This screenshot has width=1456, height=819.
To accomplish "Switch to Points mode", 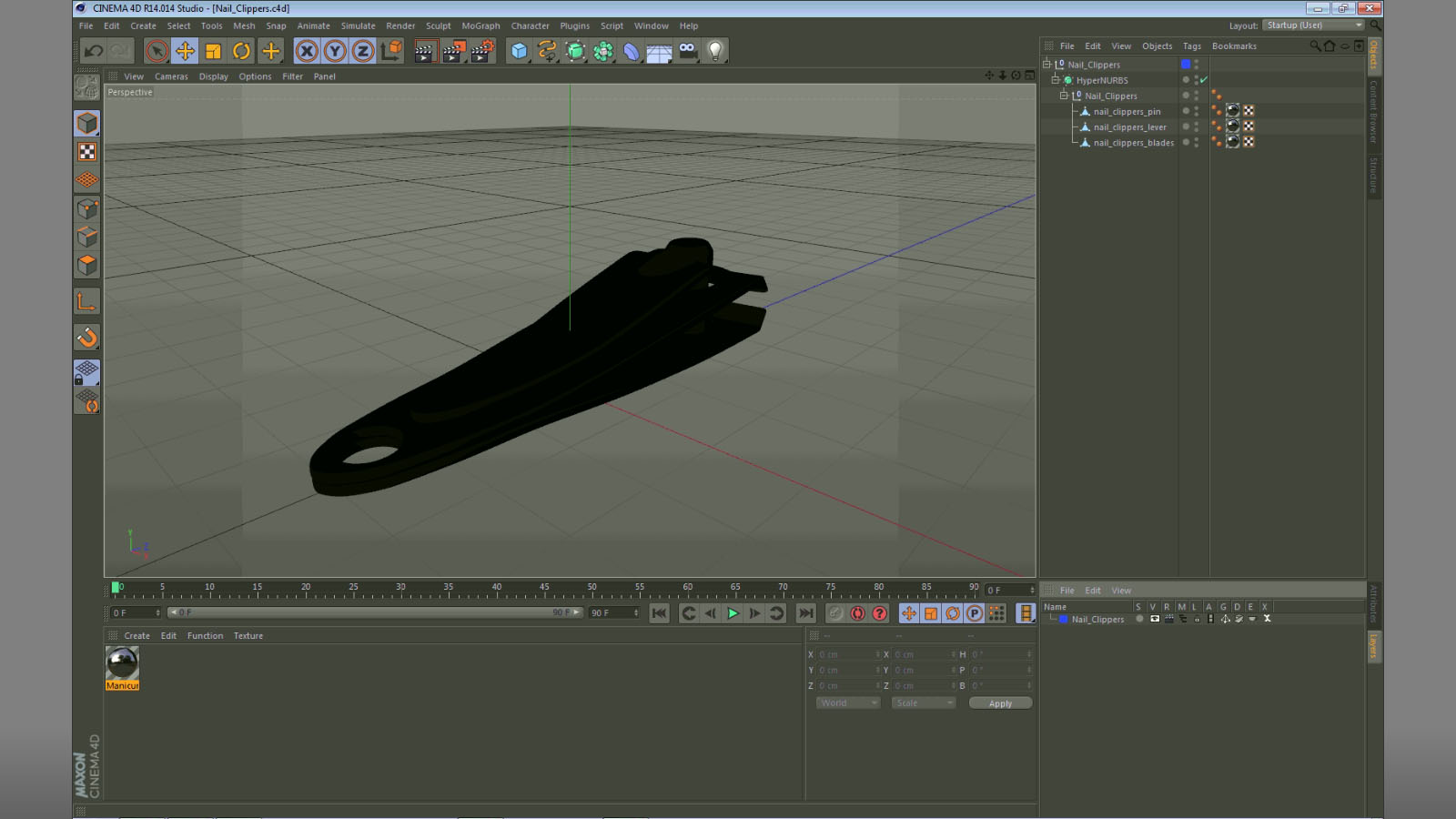I will click(x=87, y=208).
